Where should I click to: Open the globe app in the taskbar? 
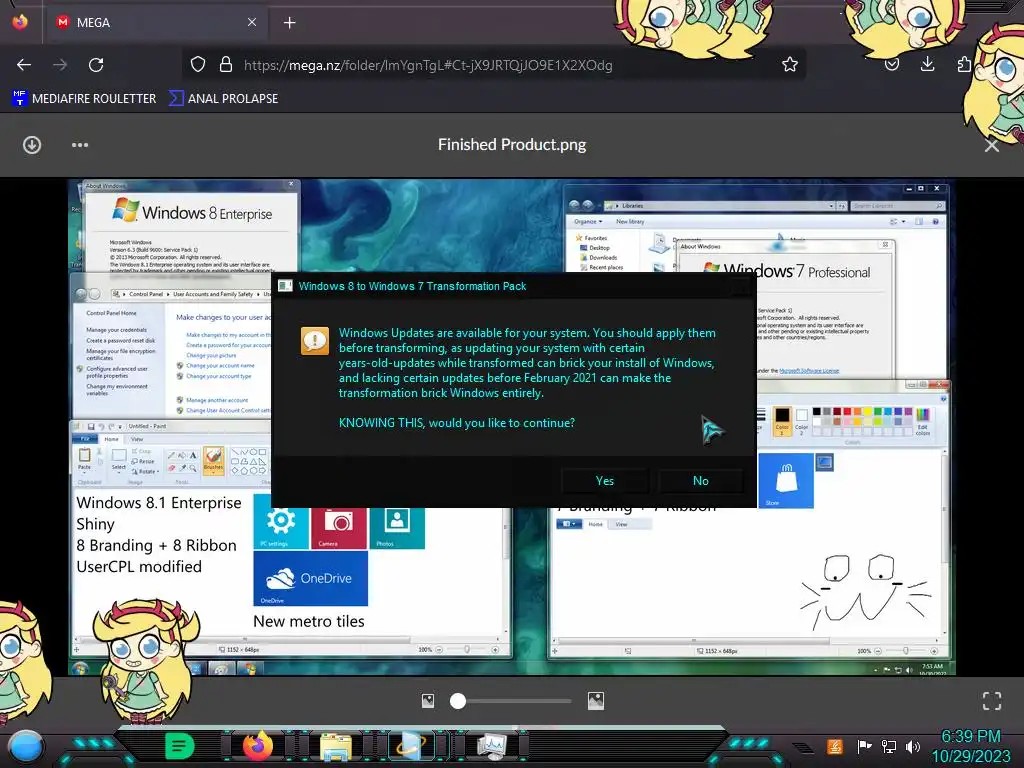tap(413, 746)
